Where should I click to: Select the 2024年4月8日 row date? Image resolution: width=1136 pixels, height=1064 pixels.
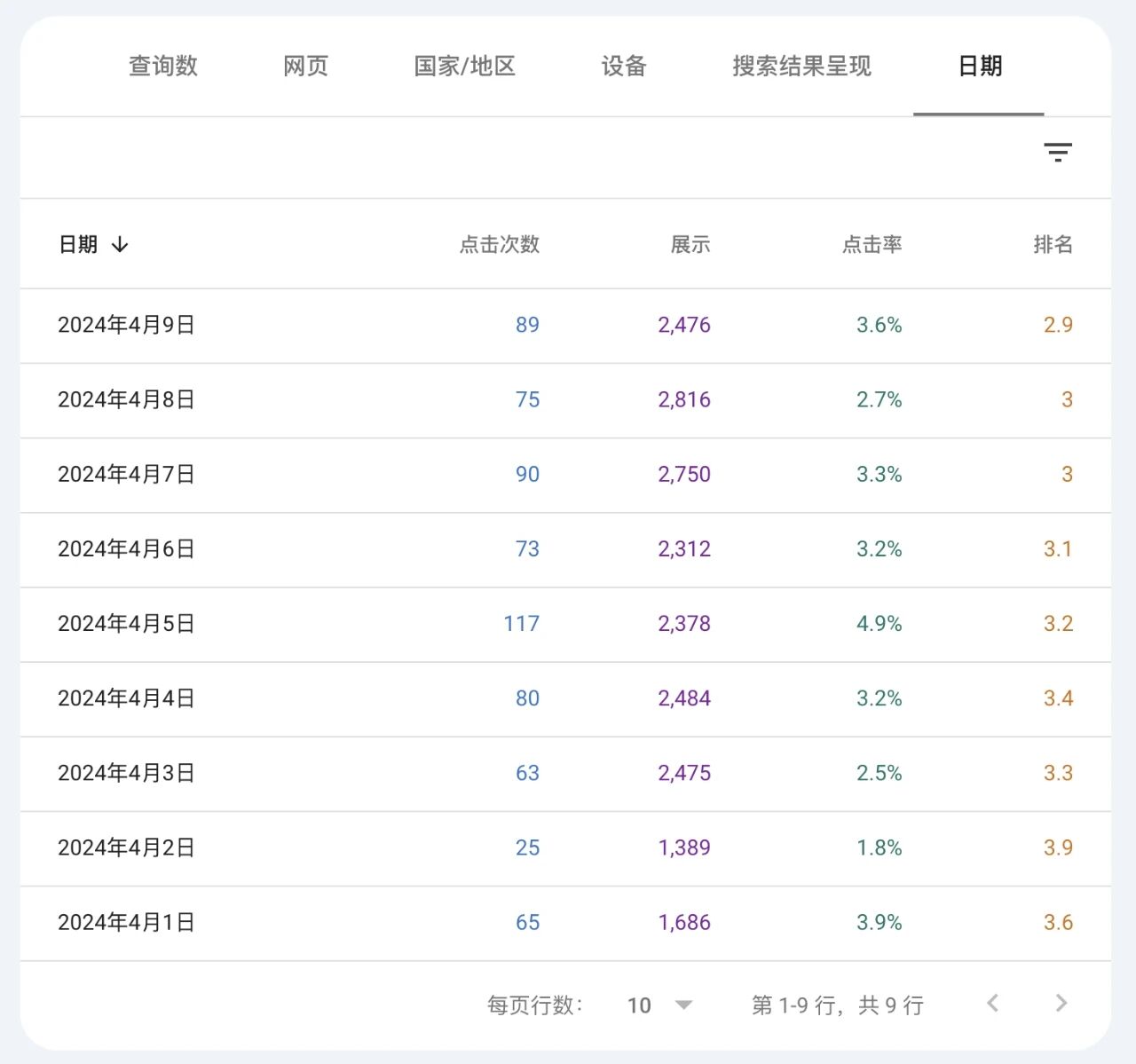126,400
